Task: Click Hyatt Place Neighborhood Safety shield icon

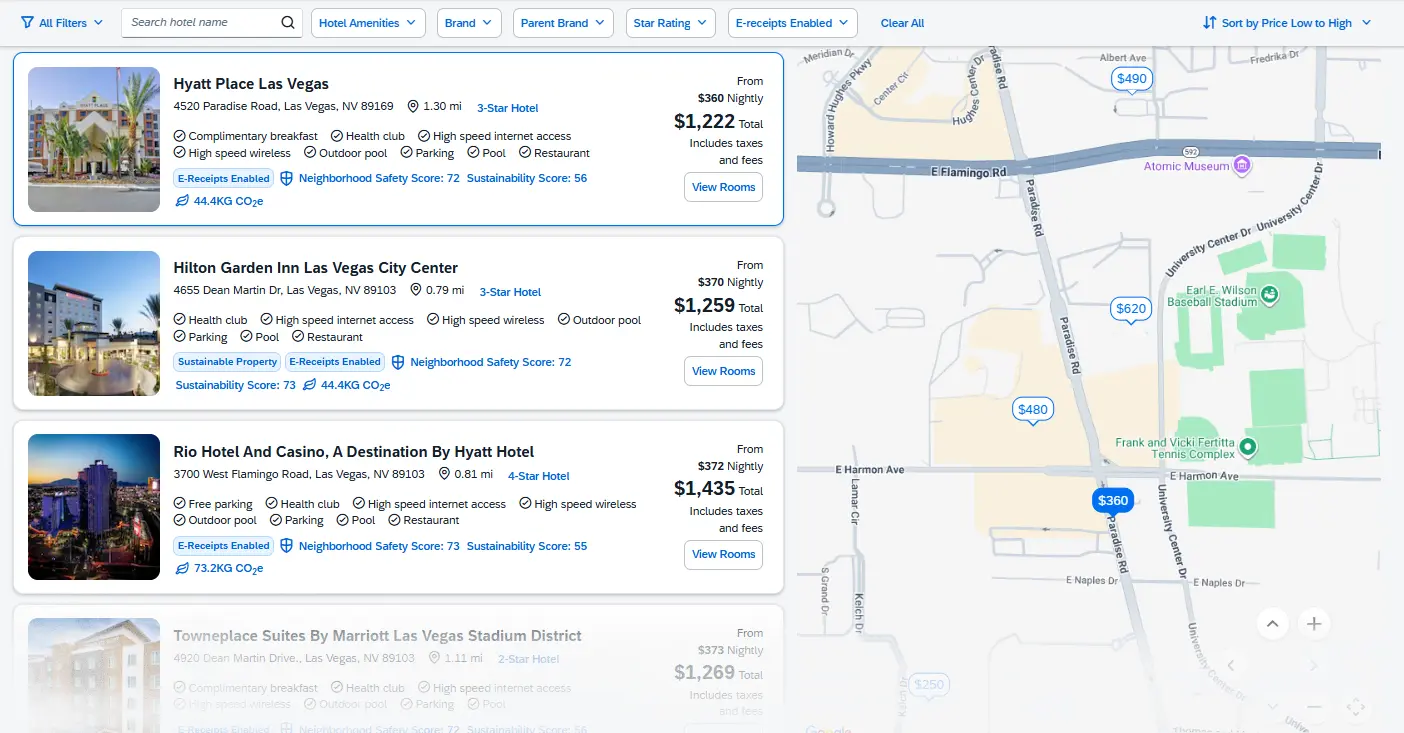Action: [286, 178]
